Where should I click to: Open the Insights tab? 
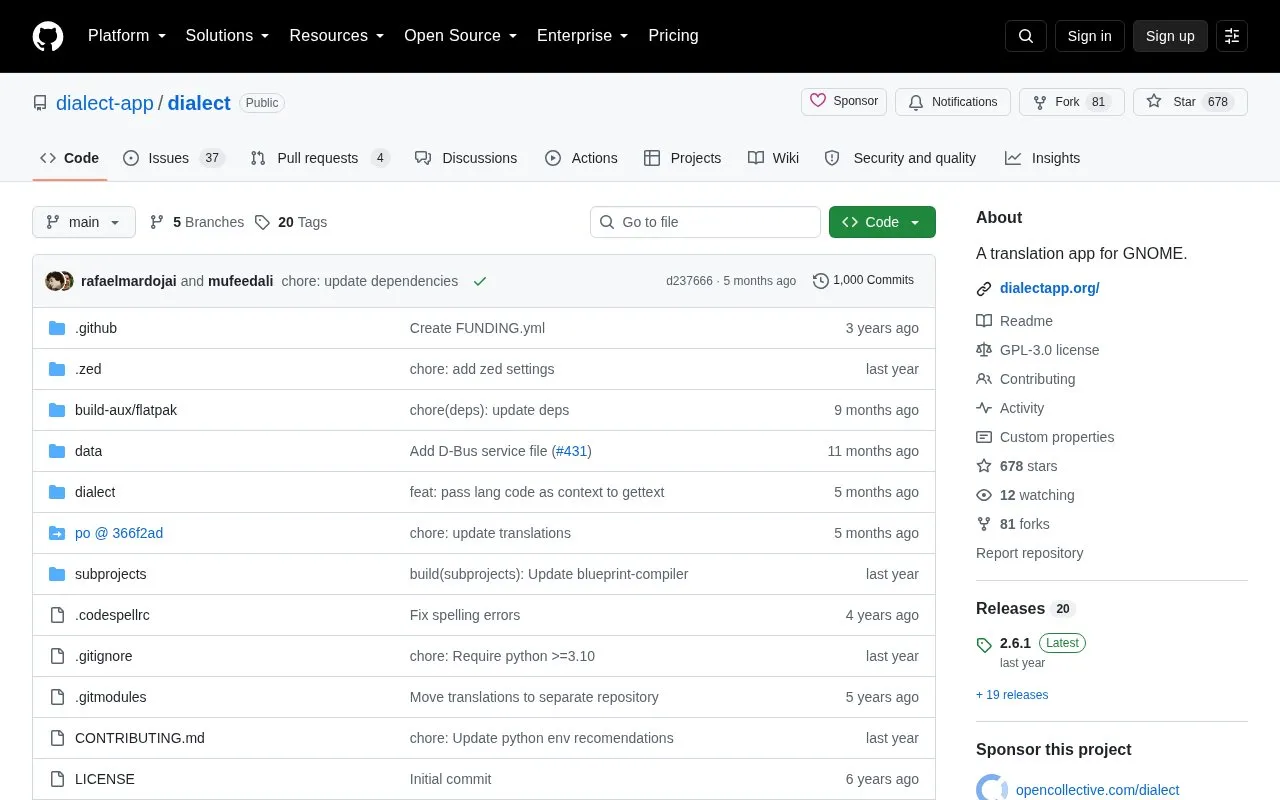pos(1043,158)
